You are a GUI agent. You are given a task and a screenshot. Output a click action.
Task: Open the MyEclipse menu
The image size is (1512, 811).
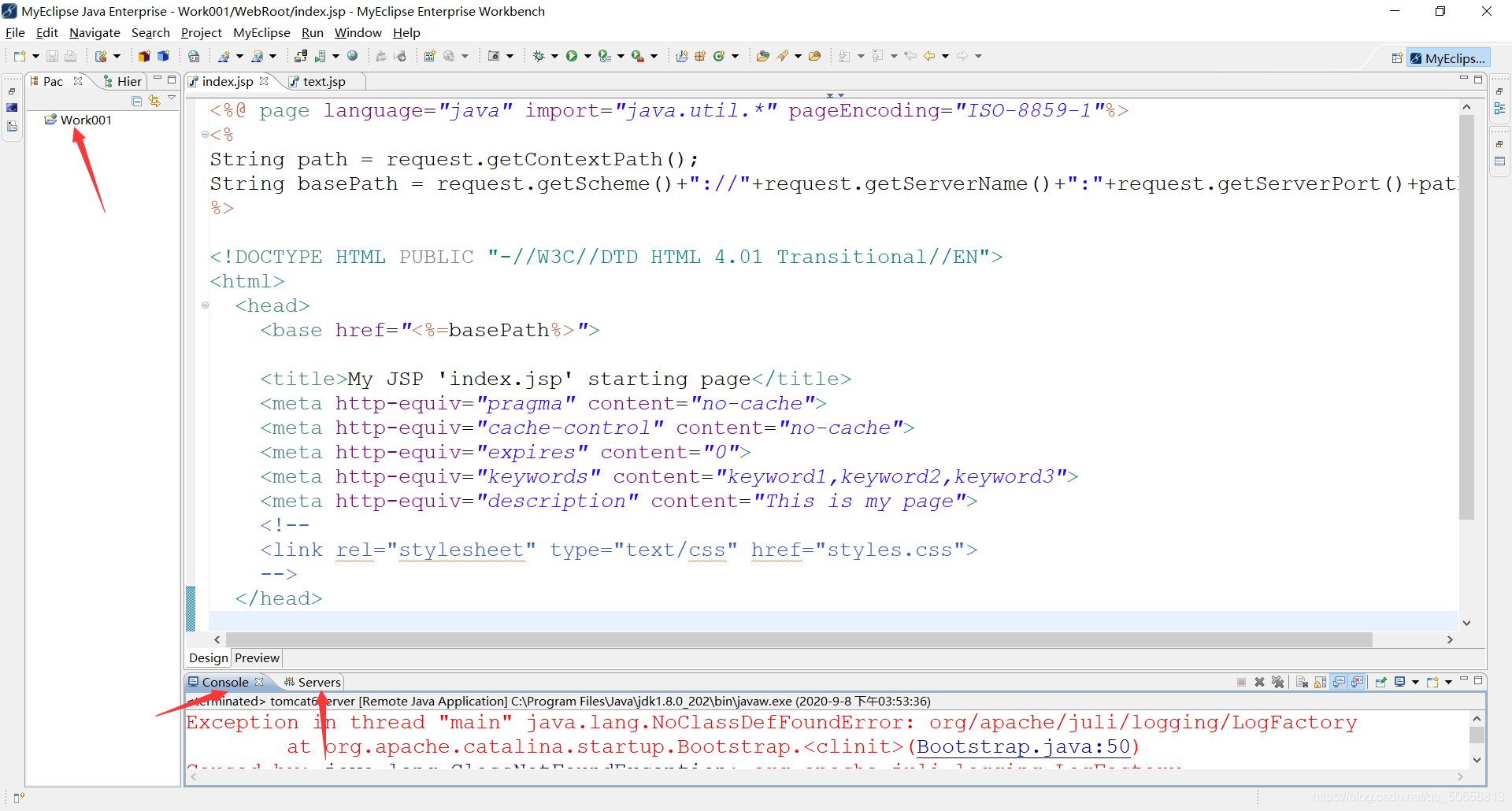tap(261, 32)
